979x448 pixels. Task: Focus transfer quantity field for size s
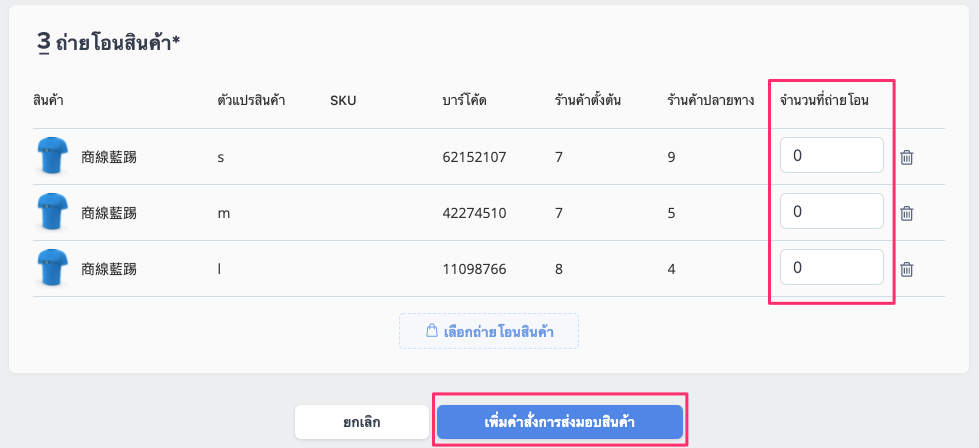(832, 155)
